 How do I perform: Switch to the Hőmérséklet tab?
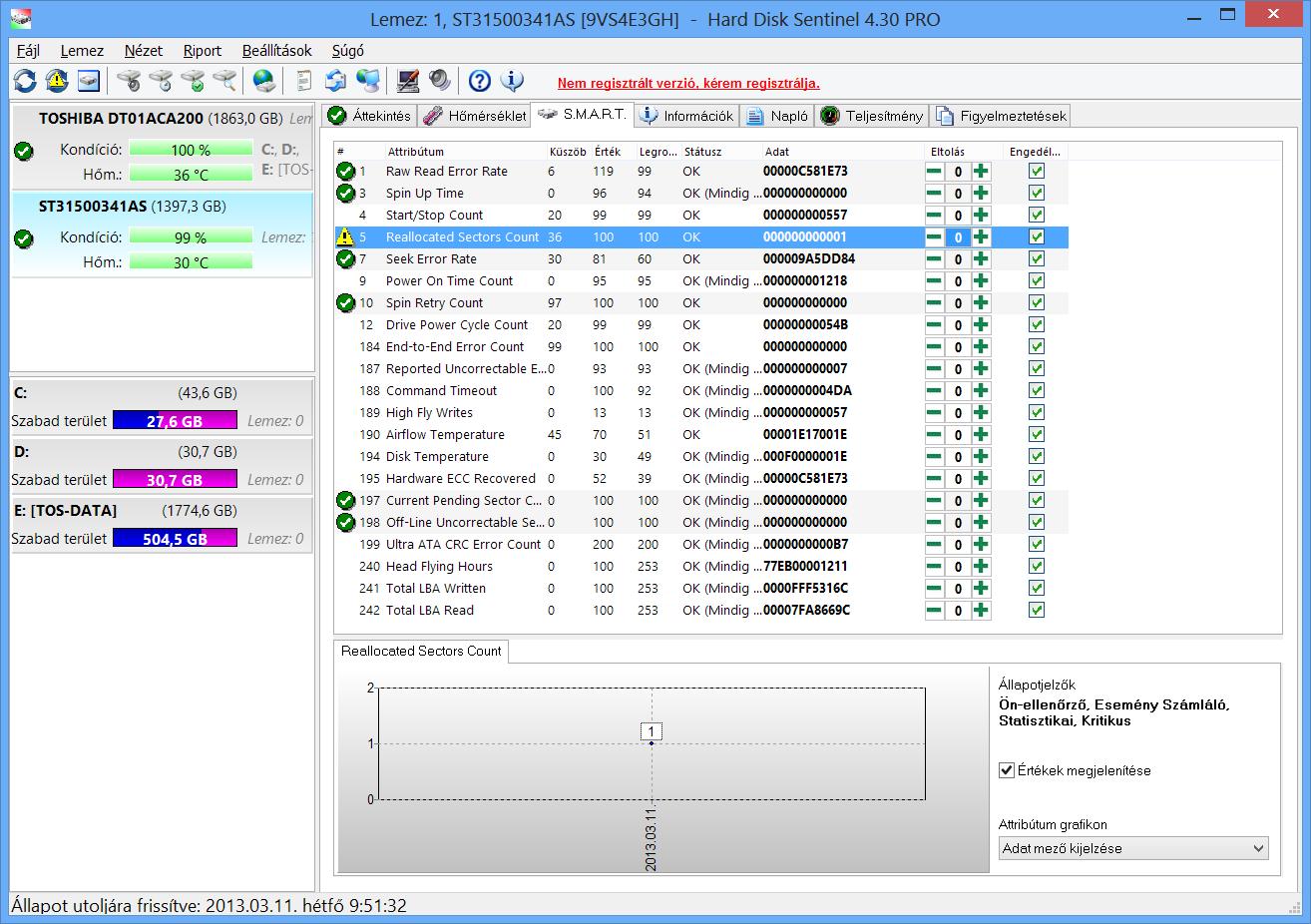[x=474, y=116]
